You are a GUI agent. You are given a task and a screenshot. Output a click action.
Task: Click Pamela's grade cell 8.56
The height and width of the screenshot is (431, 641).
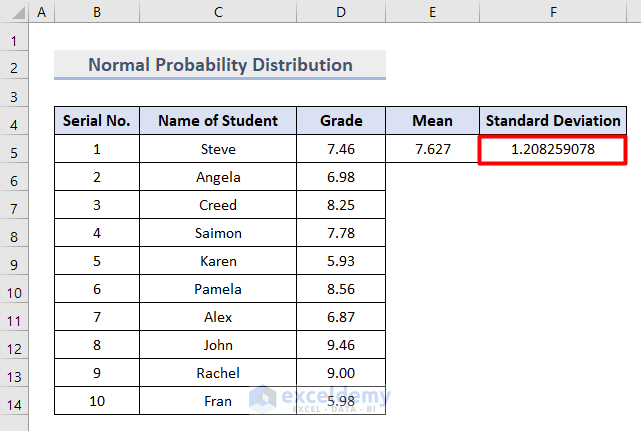coord(341,289)
